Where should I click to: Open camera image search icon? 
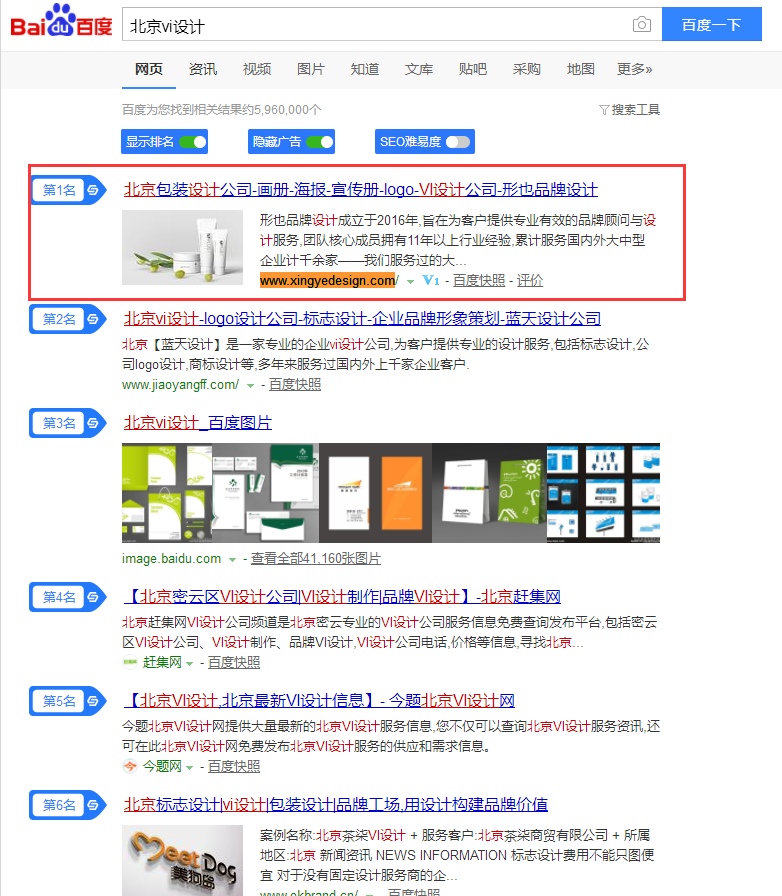tap(641, 25)
